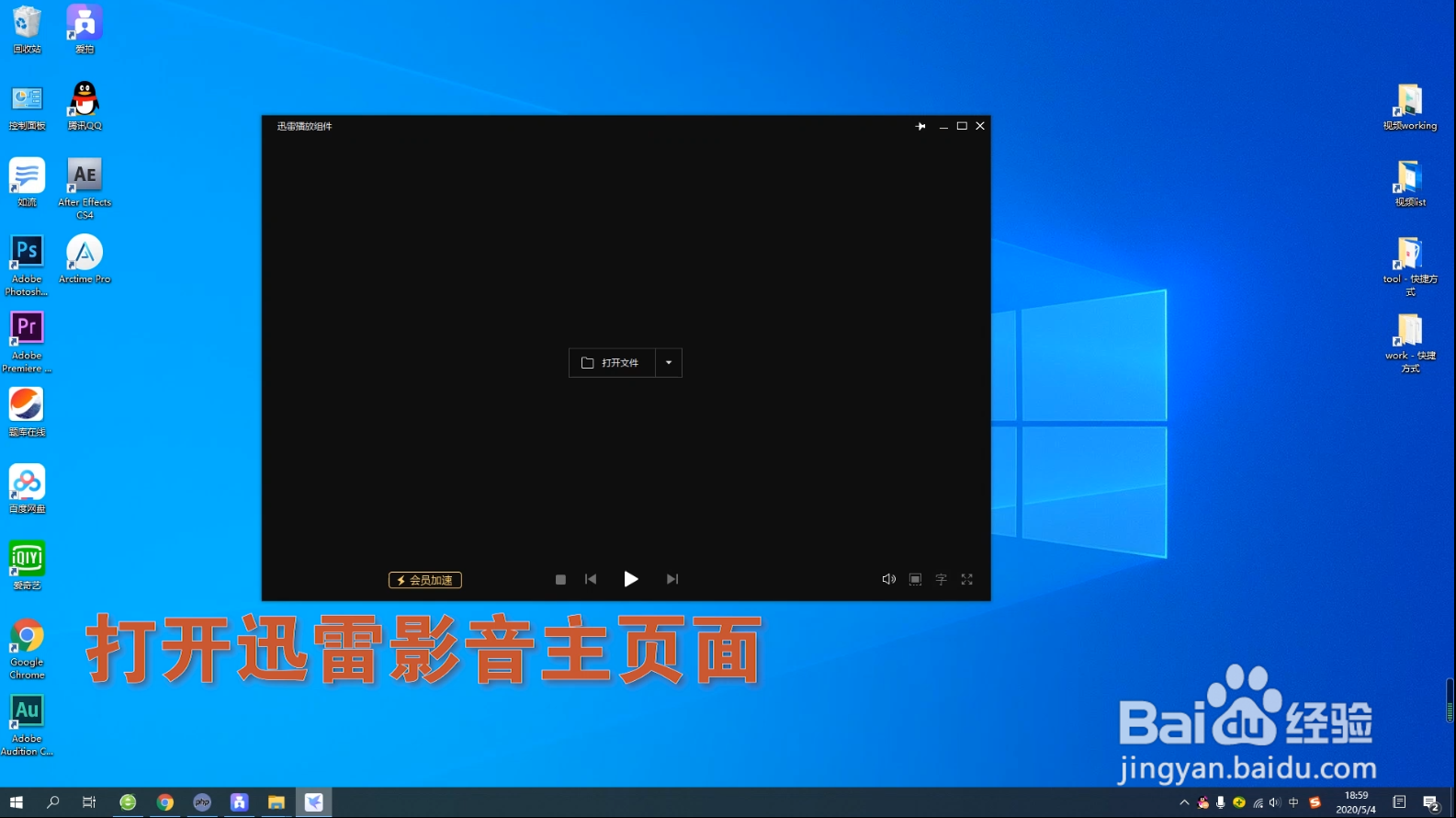The image size is (1456, 818).
Task: Click the notes icon beside the taskbar clock
Action: (x=1399, y=802)
